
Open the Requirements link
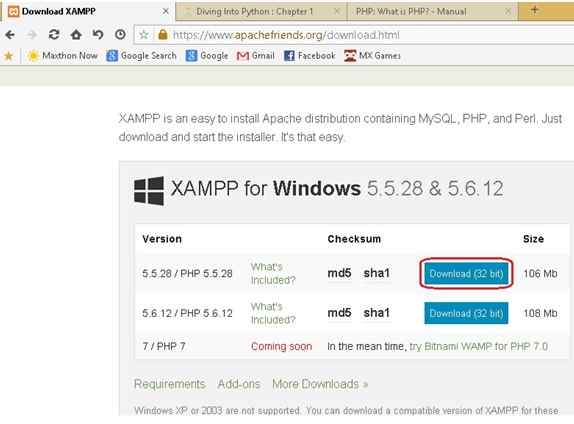pyautogui.click(x=169, y=384)
